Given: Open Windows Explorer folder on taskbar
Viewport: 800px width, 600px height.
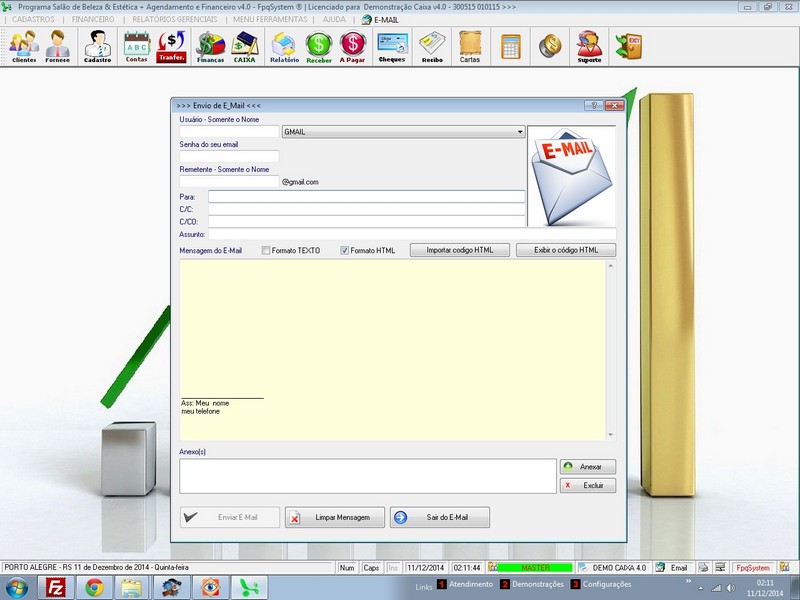Looking at the screenshot, I should 132,588.
